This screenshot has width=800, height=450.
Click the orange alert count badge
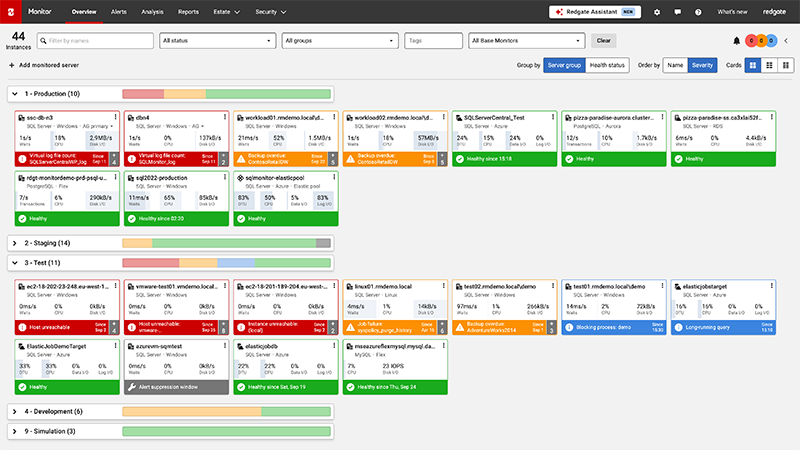click(761, 41)
